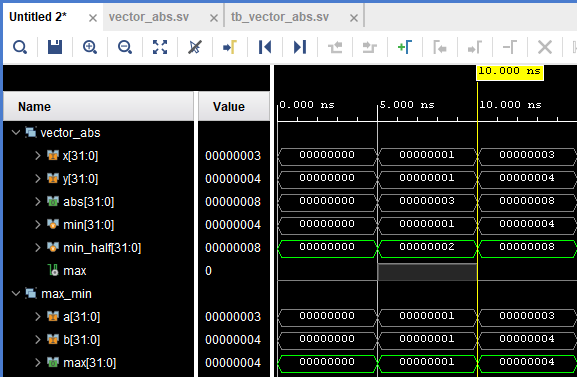Screen dimensions: 577x377
Task: Click the Next Transition icon
Action: 370,47
